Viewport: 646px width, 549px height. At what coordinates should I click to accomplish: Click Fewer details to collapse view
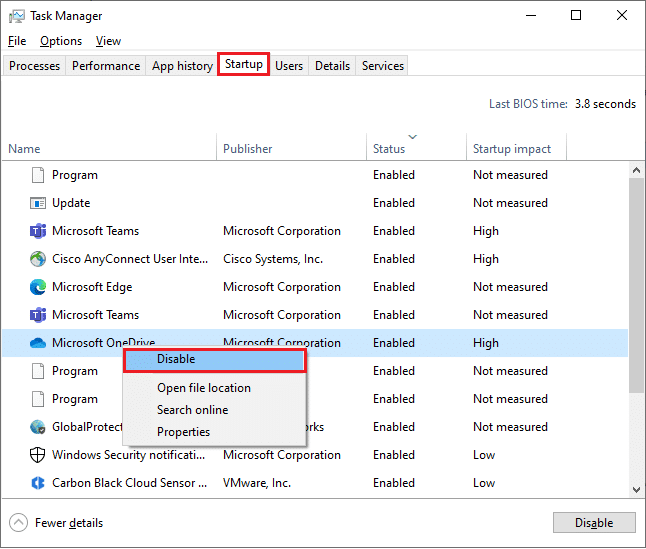(x=69, y=523)
